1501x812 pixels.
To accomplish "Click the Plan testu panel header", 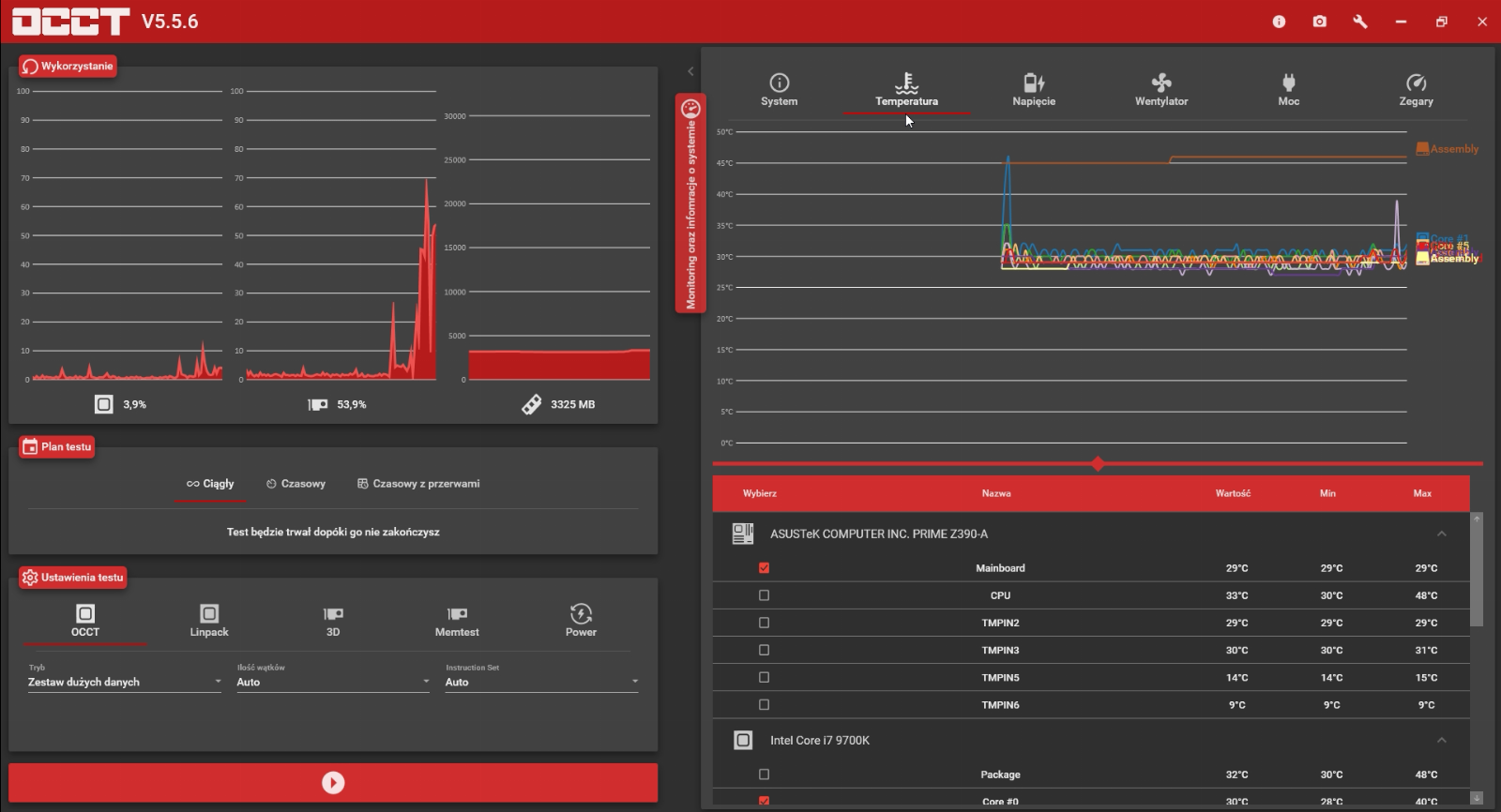I will (57, 446).
